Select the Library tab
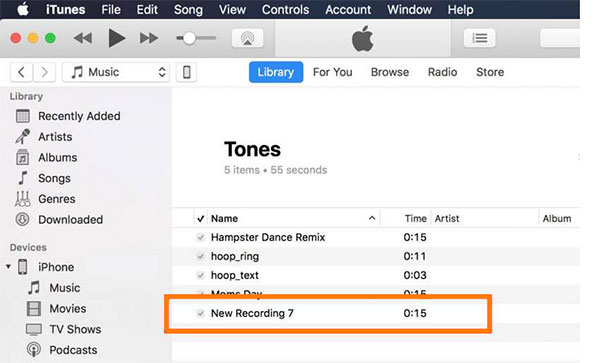This screenshot has width=600, height=363. tap(276, 72)
